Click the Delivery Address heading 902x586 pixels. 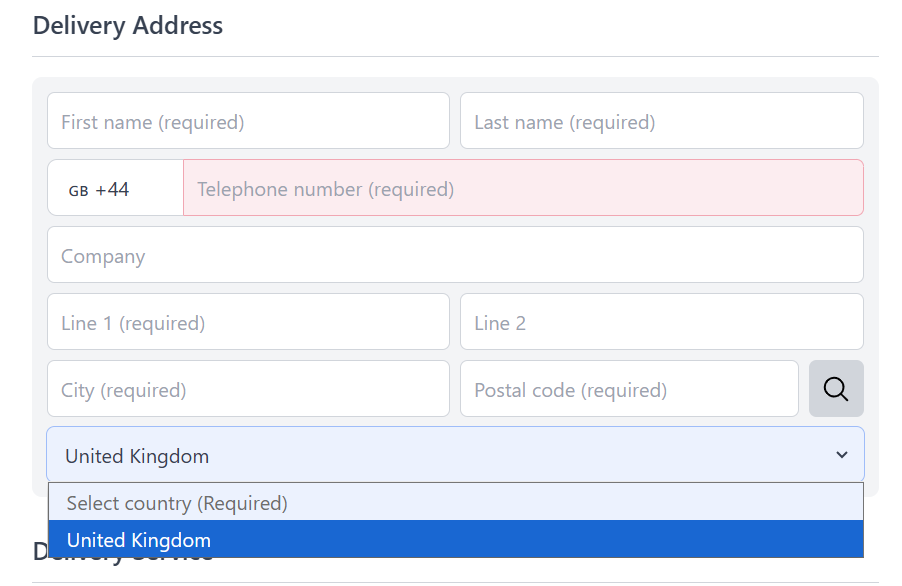(x=128, y=25)
